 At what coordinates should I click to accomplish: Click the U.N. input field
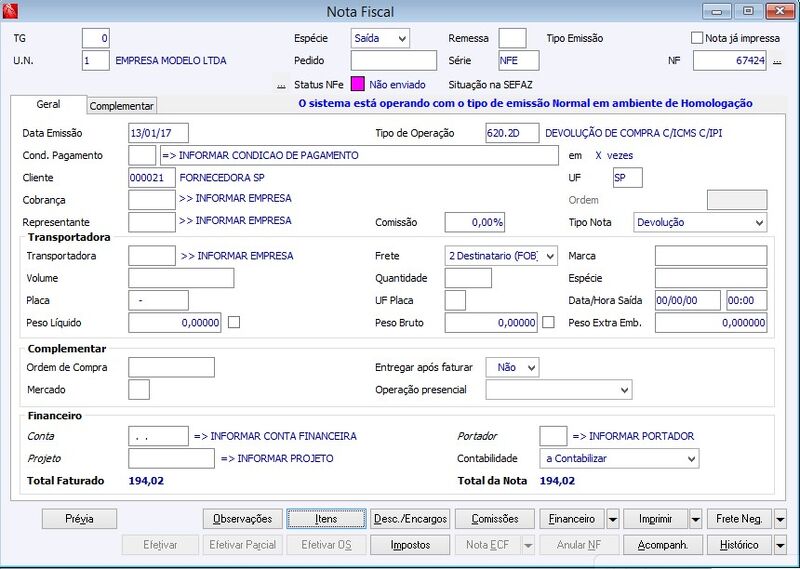point(95,60)
